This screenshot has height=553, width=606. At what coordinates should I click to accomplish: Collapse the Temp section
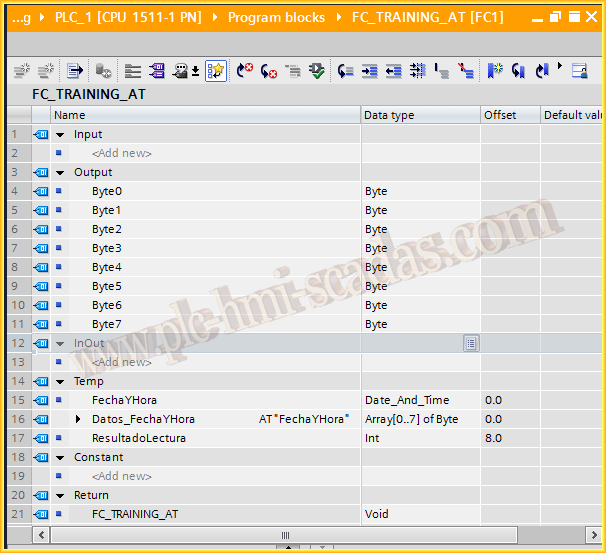click(x=60, y=381)
